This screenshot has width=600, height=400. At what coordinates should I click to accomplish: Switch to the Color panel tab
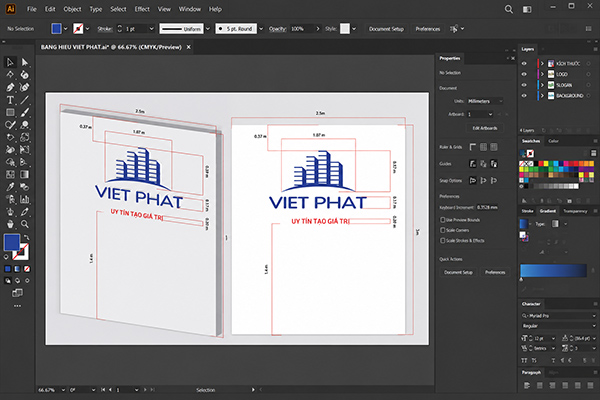point(553,141)
